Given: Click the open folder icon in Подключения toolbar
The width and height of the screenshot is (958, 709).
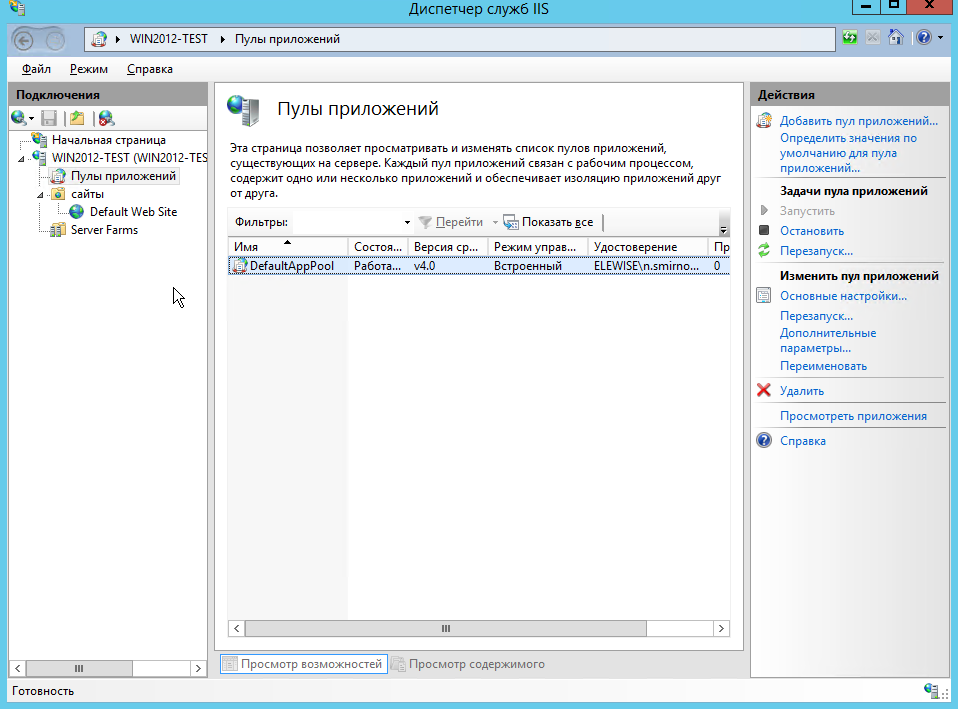Looking at the screenshot, I should 77,118.
